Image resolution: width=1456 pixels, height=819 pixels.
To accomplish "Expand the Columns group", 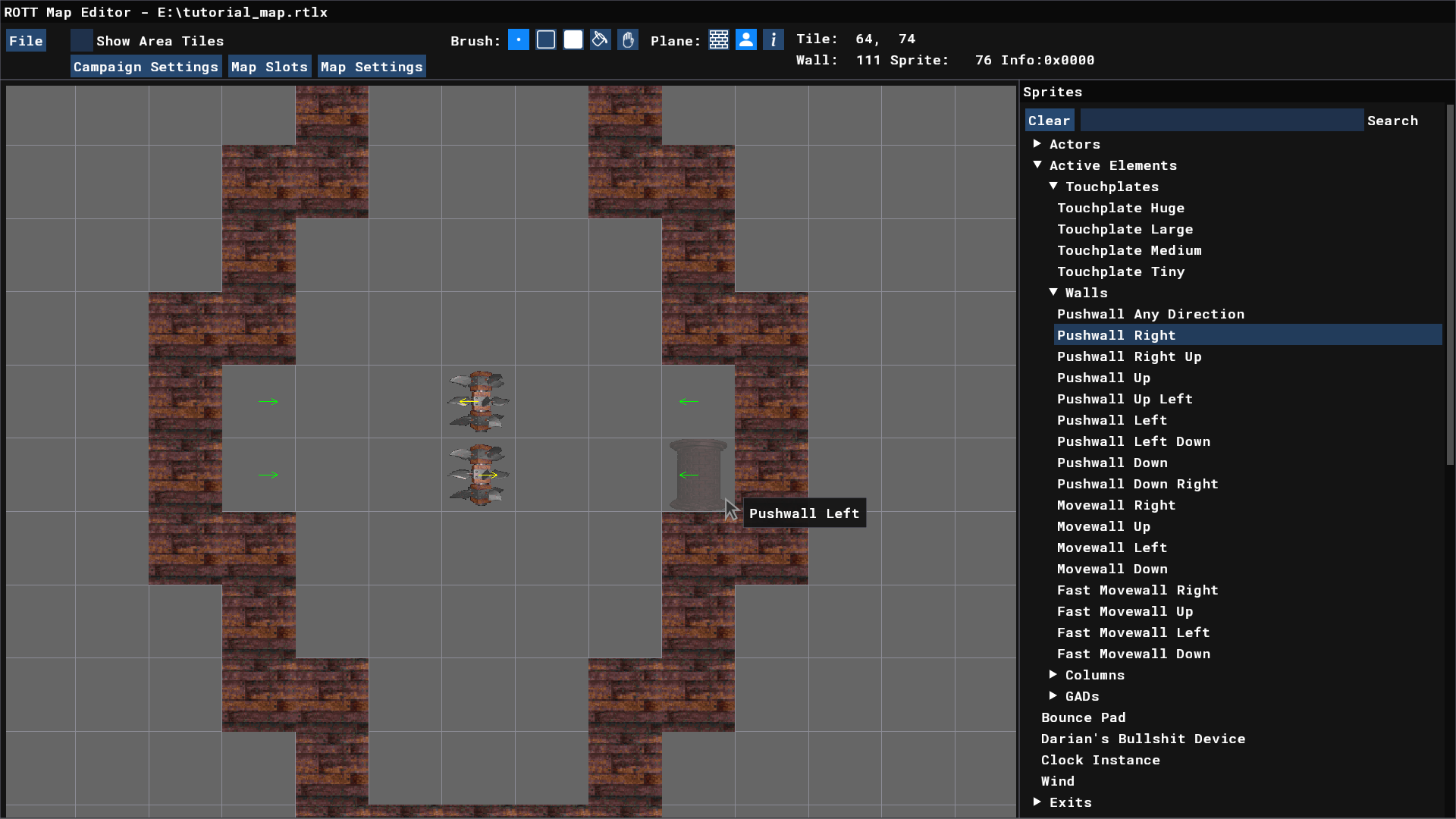I will coord(1053,675).
